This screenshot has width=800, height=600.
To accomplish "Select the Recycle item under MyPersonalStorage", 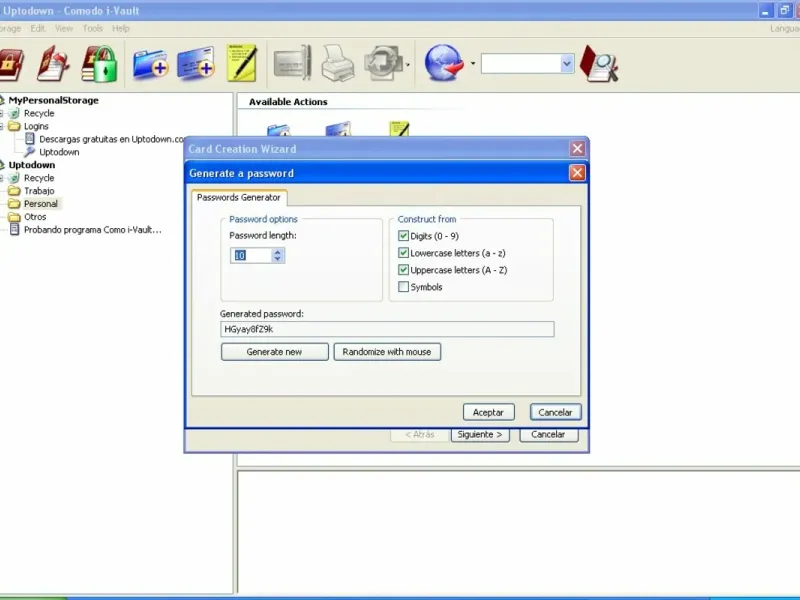I will (39, 113).
